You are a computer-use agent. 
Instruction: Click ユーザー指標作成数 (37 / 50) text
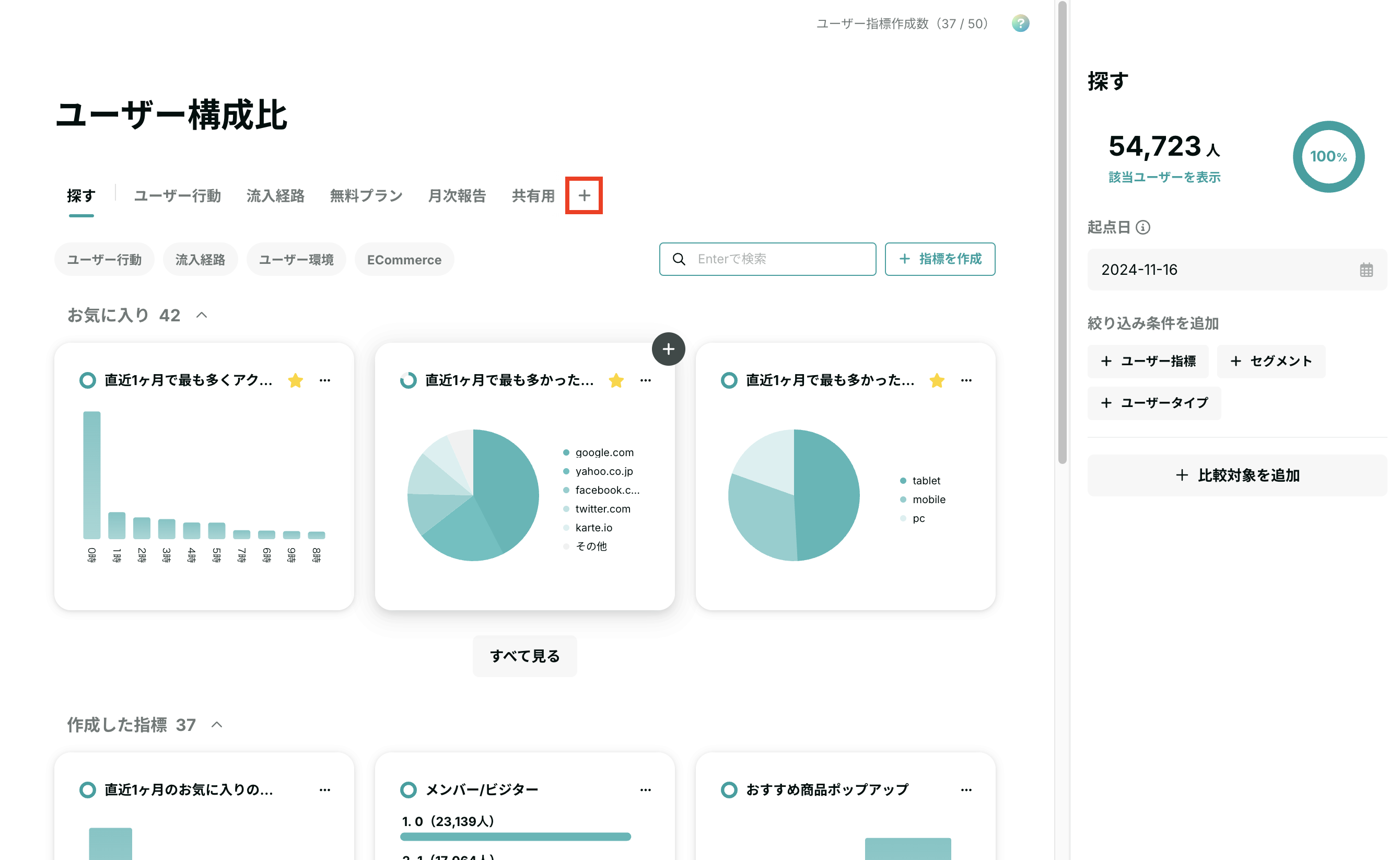(904, 24)
